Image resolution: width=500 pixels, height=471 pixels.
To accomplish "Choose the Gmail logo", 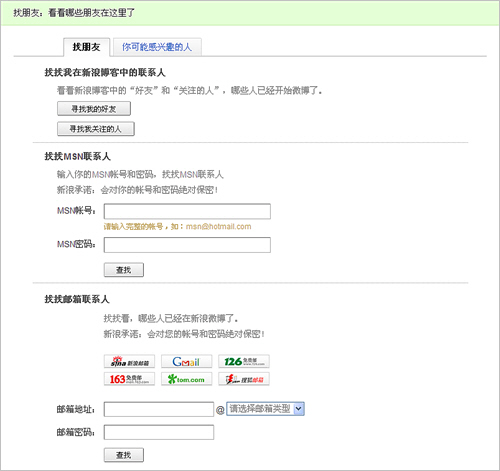I will coord(186,361).
